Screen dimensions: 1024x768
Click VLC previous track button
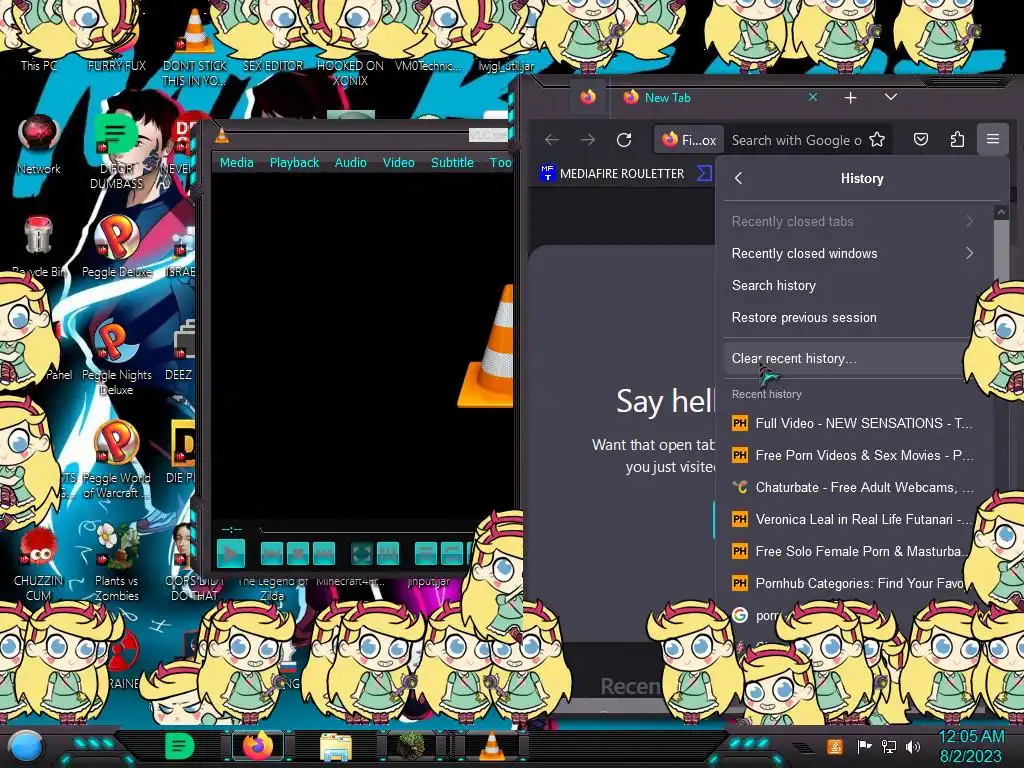coord(272,554)
